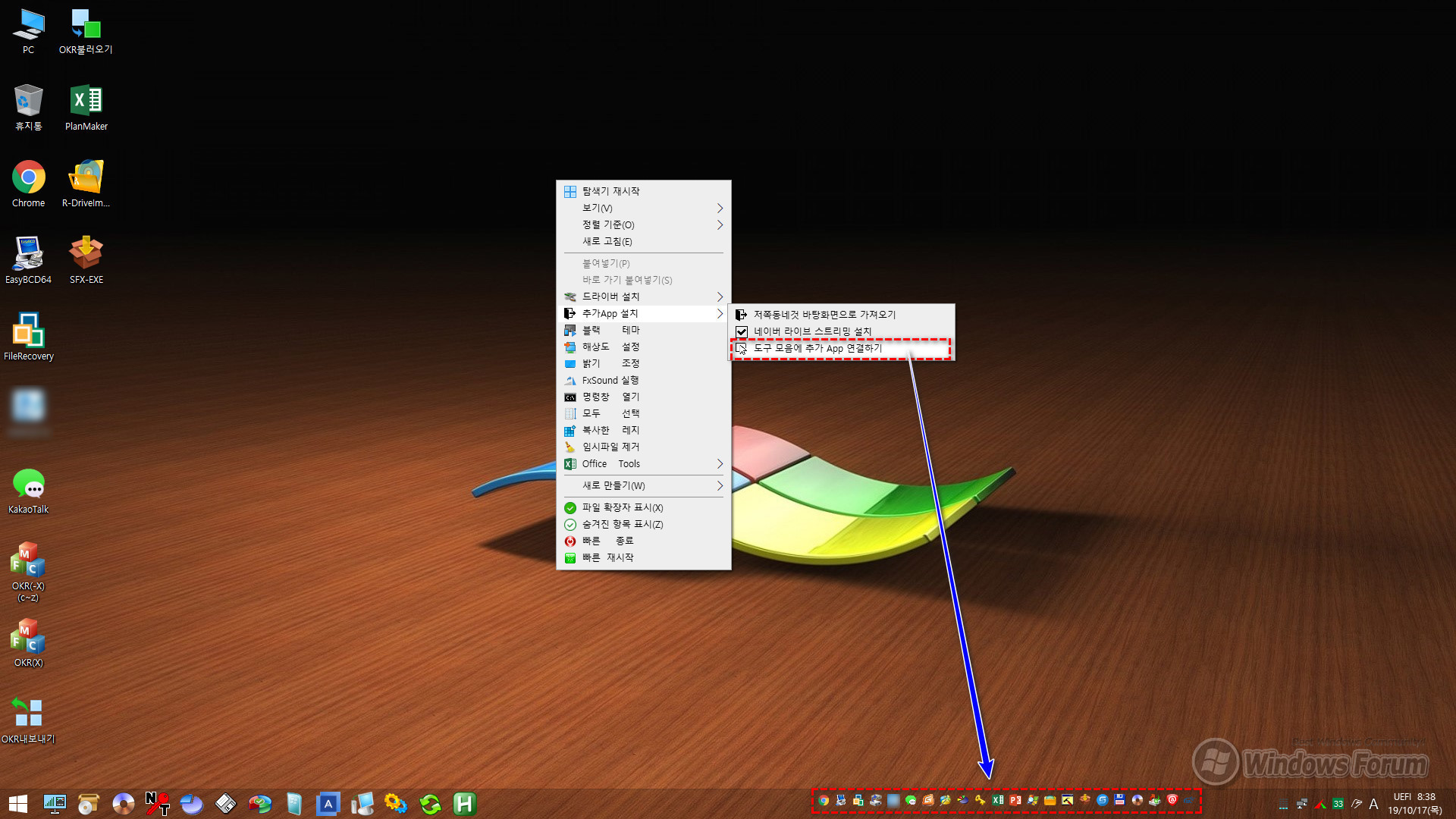Select the 휴지통 recycle bin icon
Viewport: 1456px width, 819px height.
28,108
